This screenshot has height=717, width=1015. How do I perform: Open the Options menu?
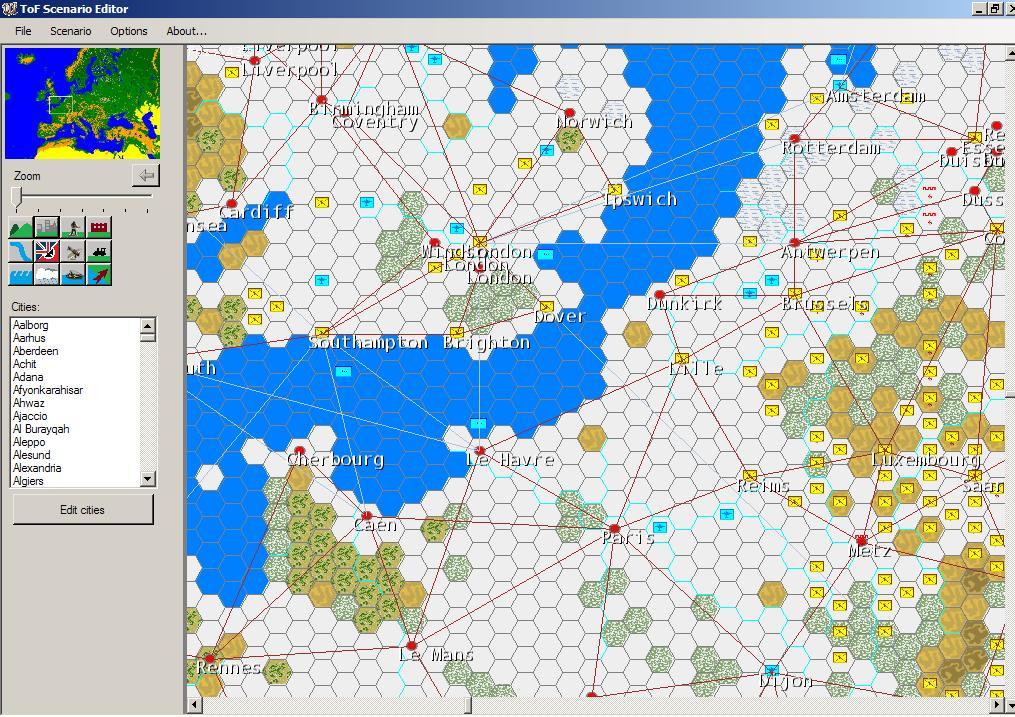pos(128,31)
